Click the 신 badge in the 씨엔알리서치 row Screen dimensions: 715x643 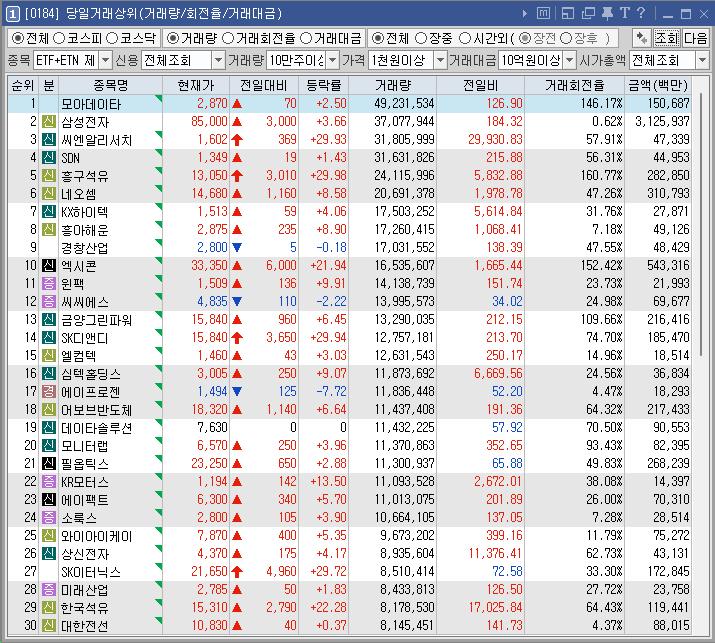tap(49, 140)
